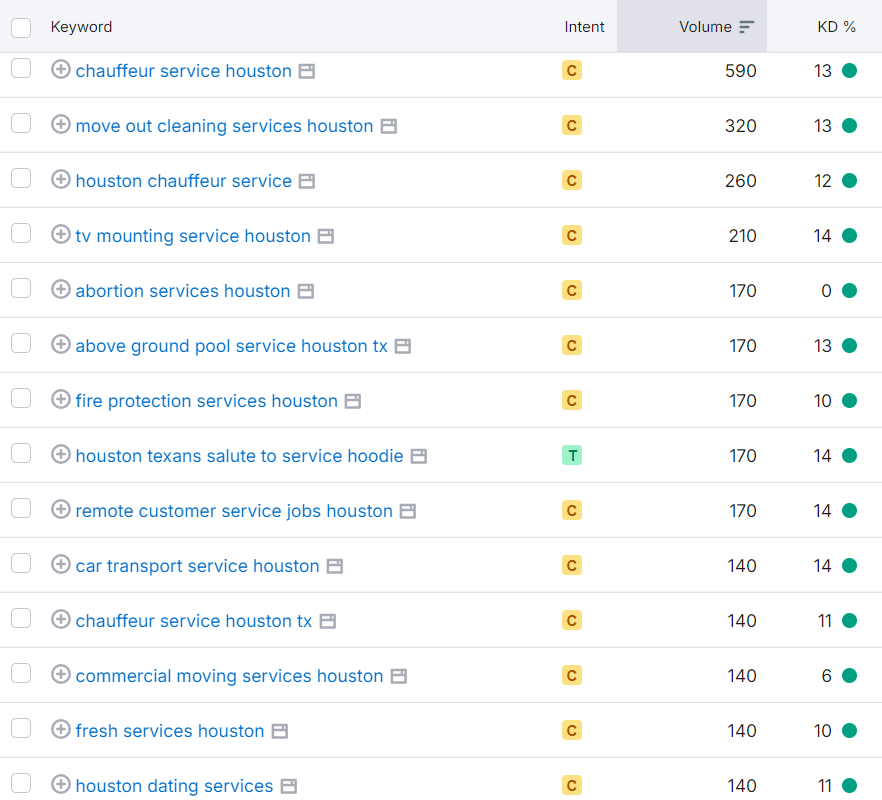Image resolution: width=882 pixels, height=800 pixels.
Task: Click plus icon for fresh services houston
Action: click(61, 729)
